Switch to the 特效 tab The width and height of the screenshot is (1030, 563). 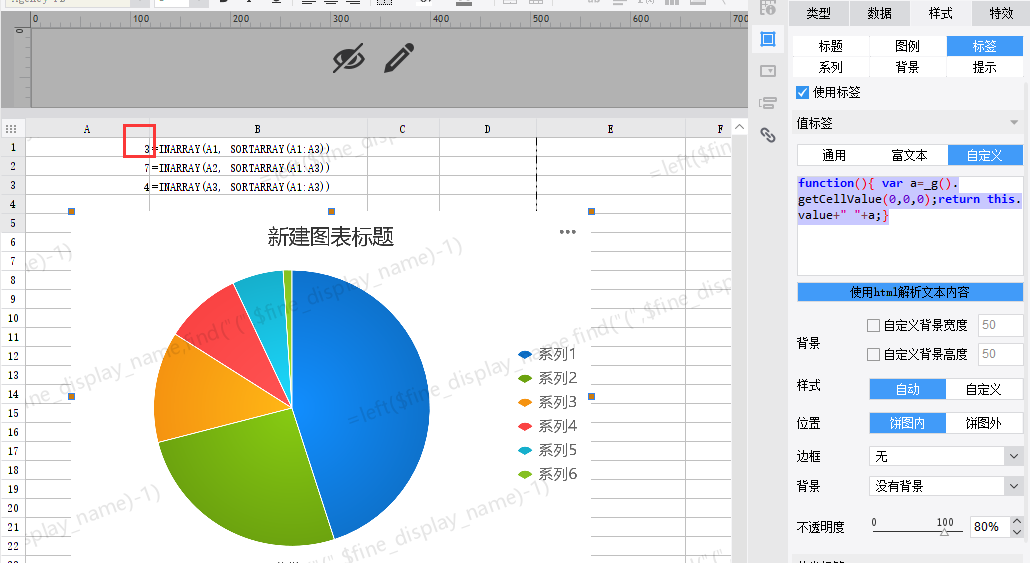[x=1001, y=13]
